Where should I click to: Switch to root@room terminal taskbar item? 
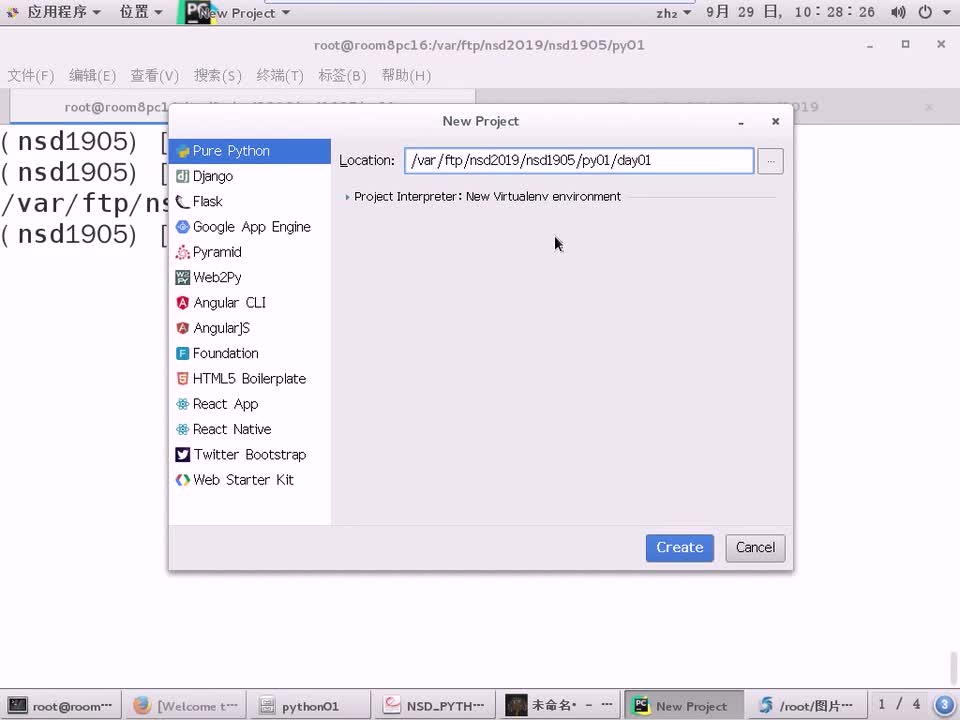pyautogui.click(x=61, y=706)
